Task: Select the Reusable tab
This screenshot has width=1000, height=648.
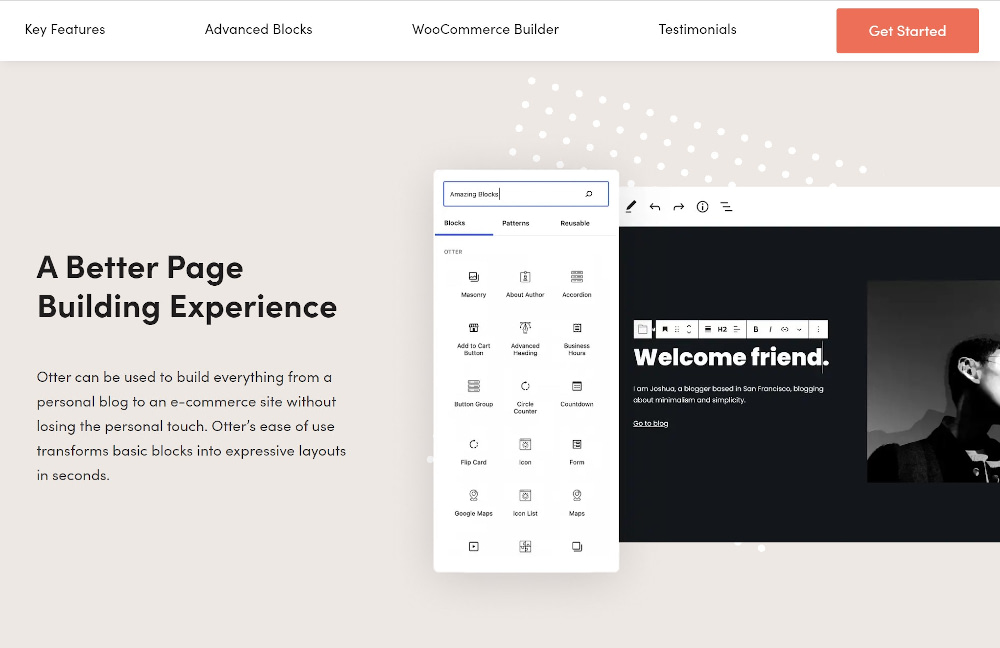Action: 575,223
